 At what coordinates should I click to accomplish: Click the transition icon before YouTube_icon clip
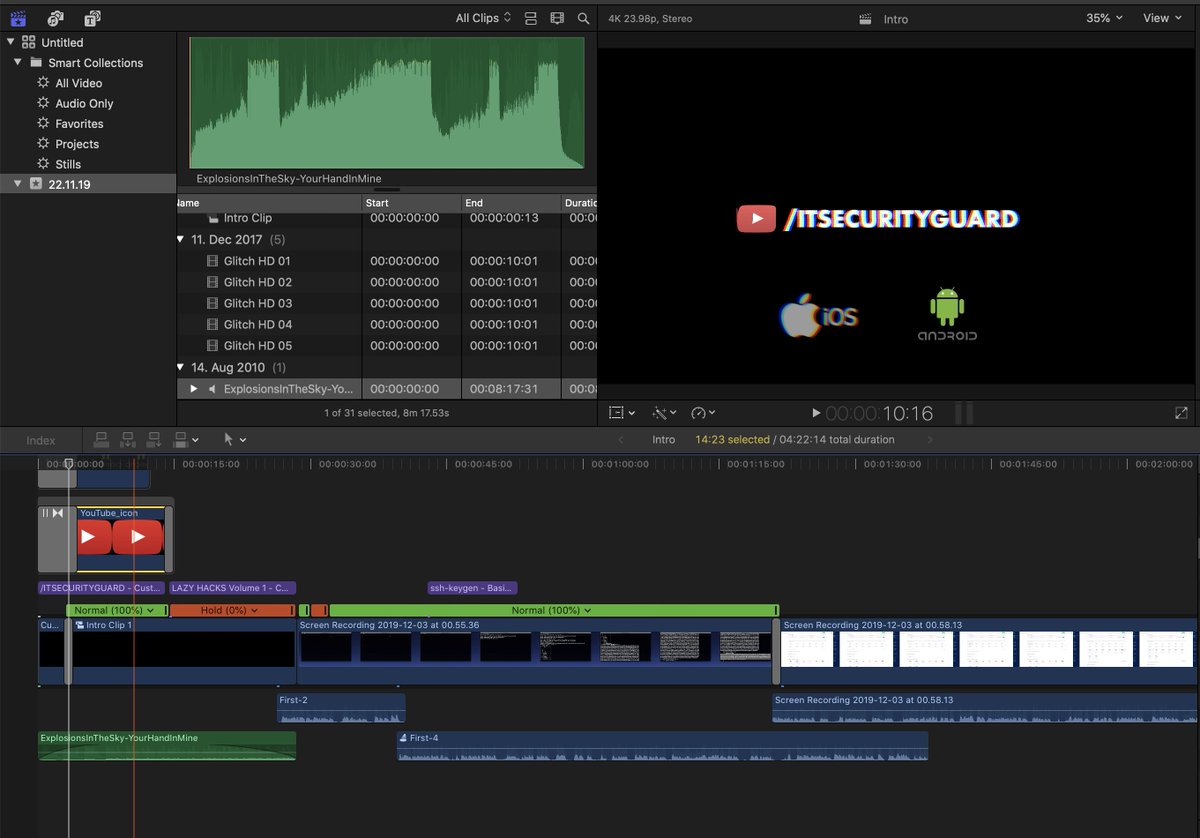click(x=57, y=513)
